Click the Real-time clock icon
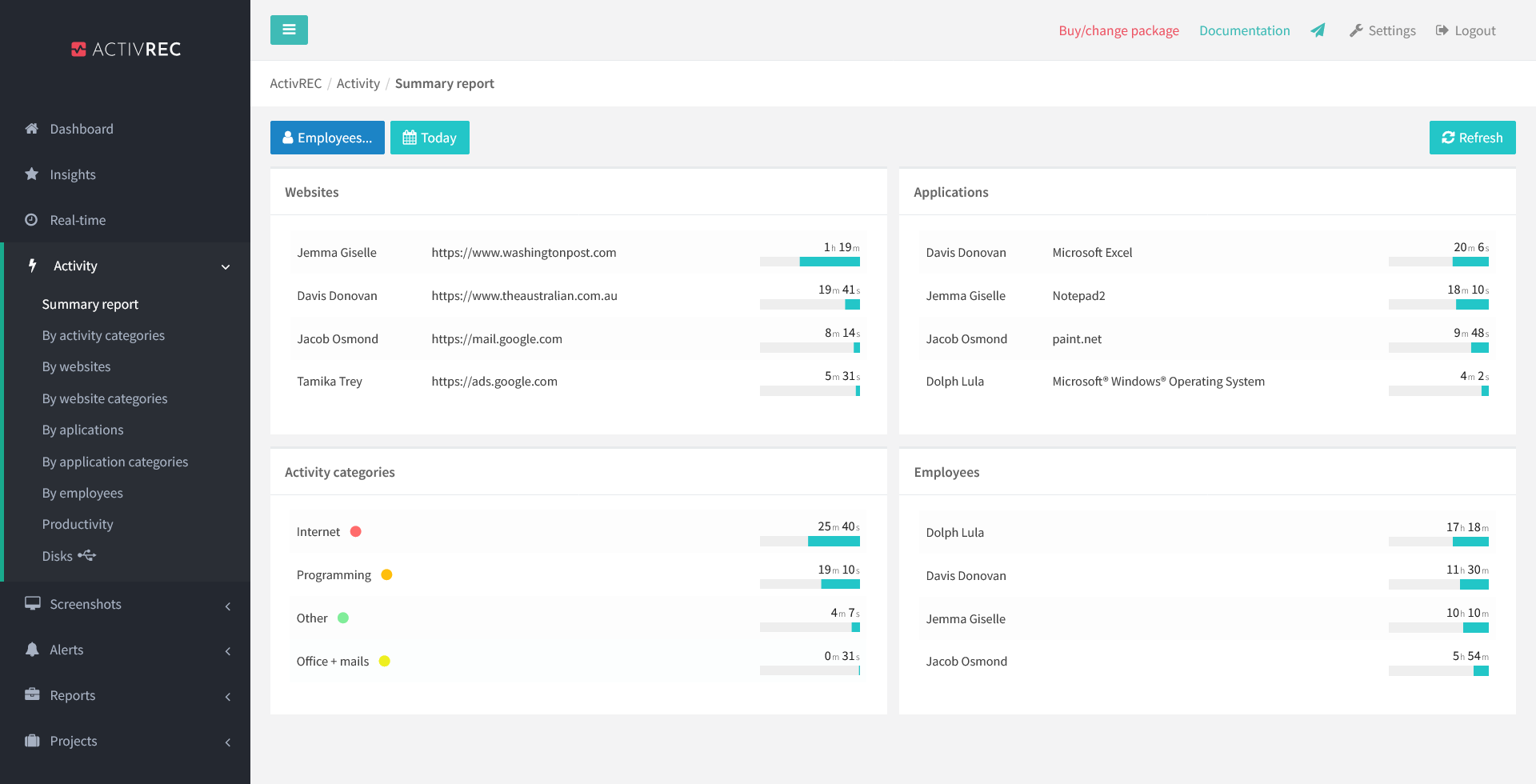The image size is (1536, 784). click(x=32, y=220)
